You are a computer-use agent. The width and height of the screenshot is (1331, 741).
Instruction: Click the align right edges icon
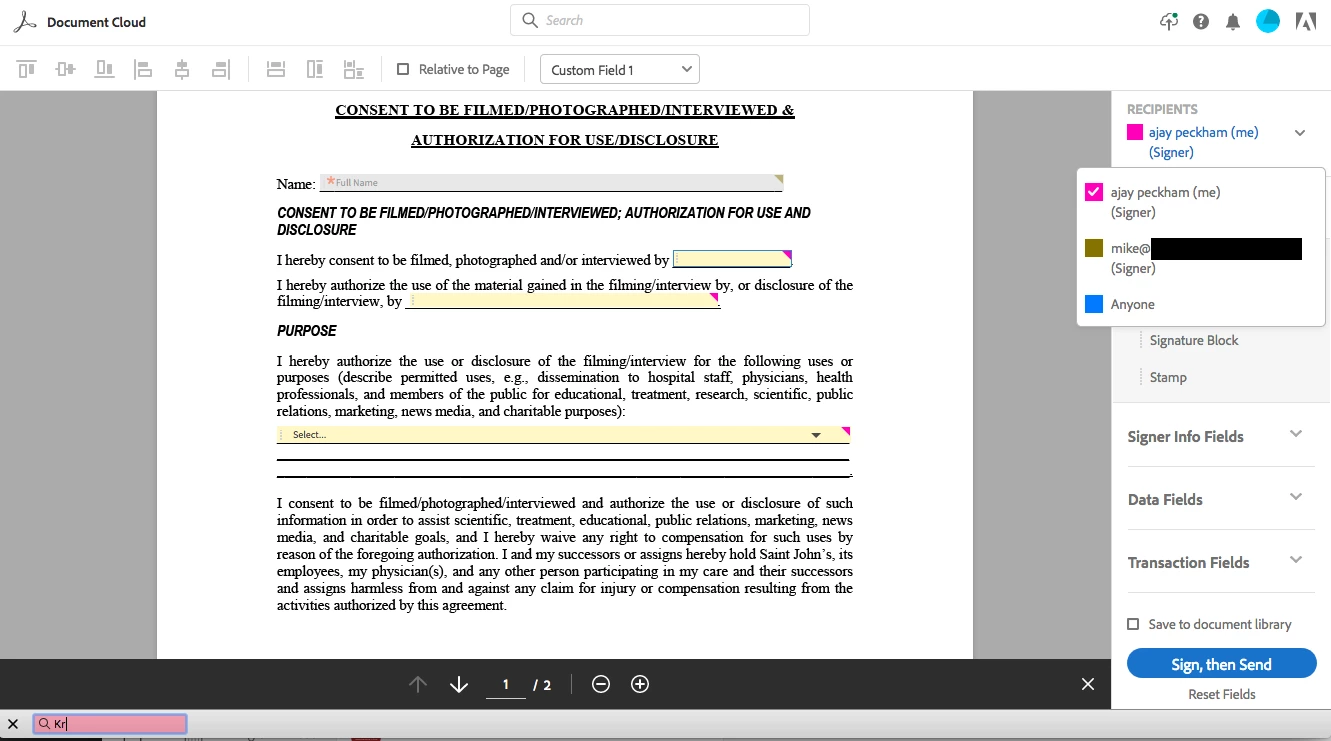pyautogui.click(x=221, y=69)
